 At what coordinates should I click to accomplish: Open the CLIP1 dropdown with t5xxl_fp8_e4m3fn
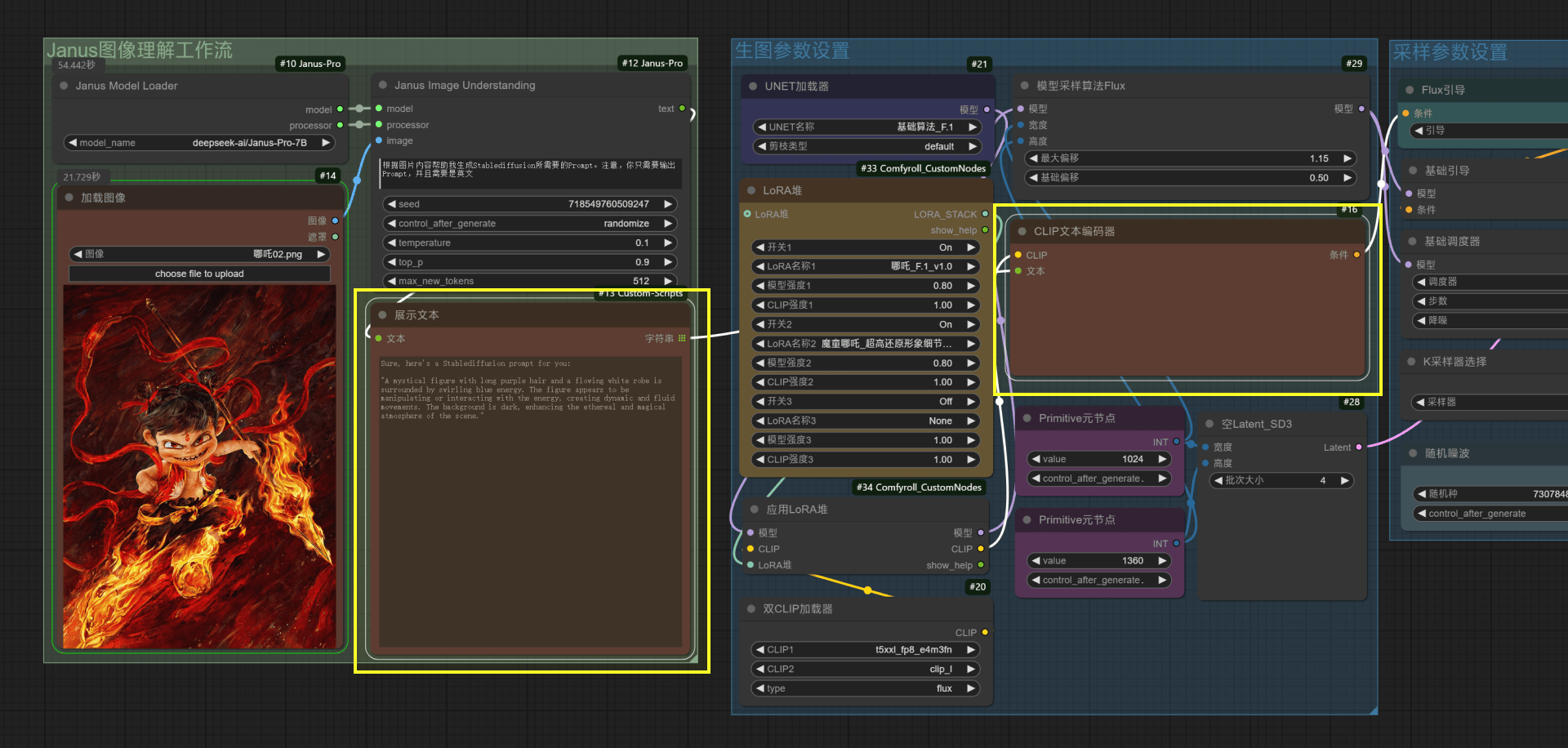865,650
